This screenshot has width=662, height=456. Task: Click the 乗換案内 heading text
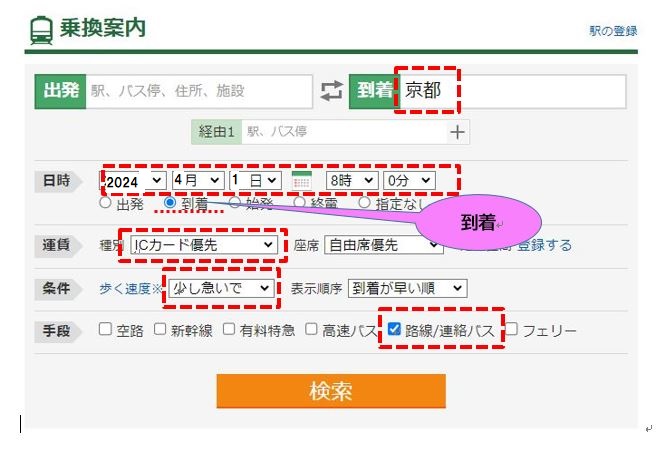coord(103,28)
